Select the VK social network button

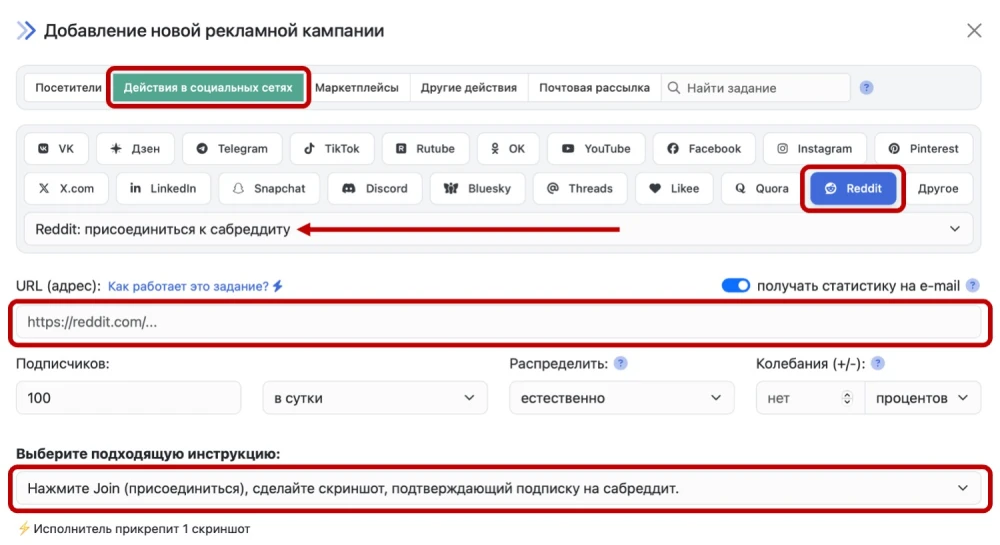pos(56,149)
